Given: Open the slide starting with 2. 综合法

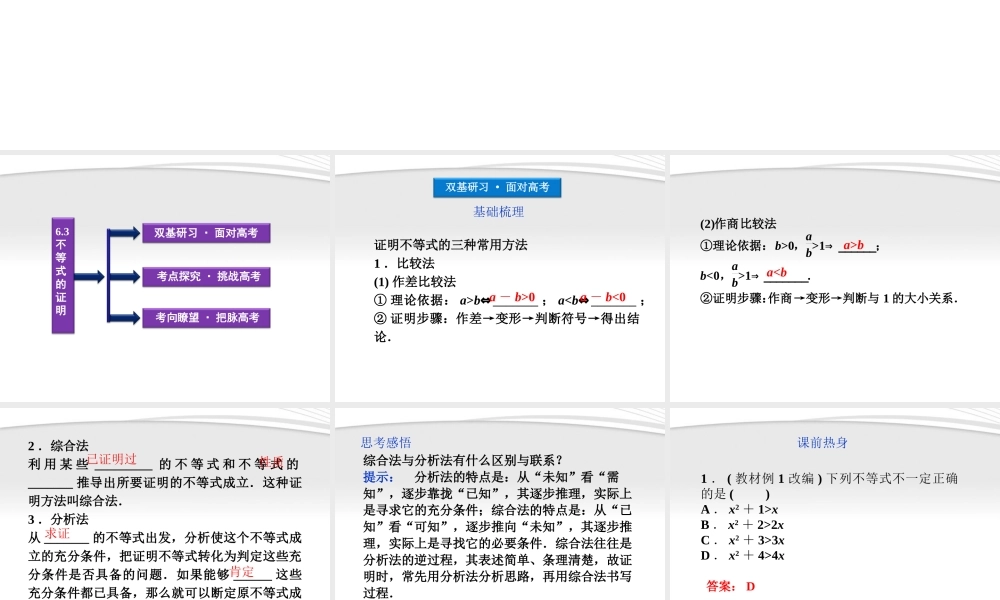Looking at the screenshot, I should pos(165,504).
